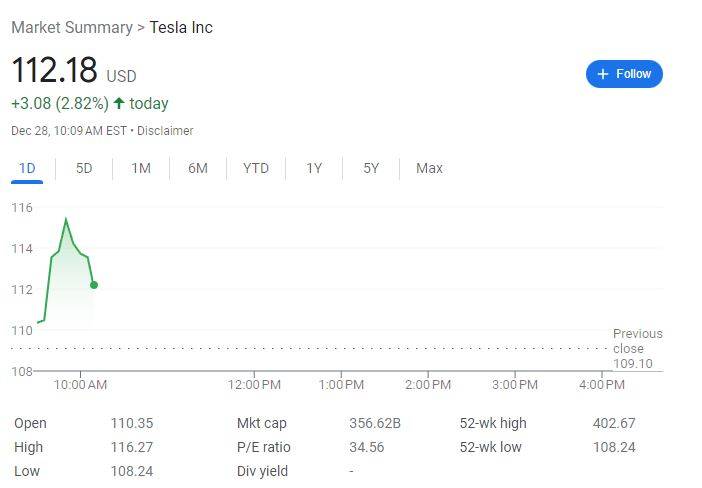
Task: Follow Tesla Inc stock
Action: (x=624, y=74)
